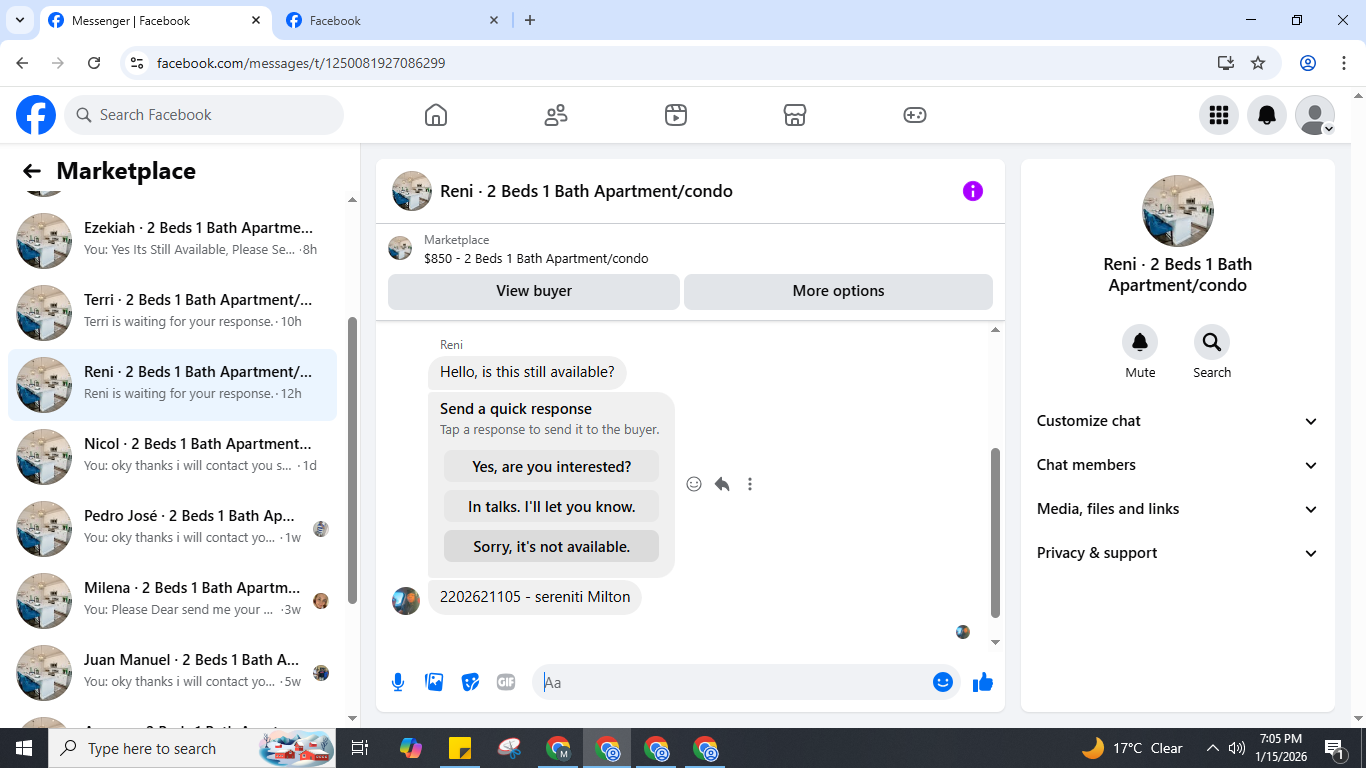The image size is (1366, 768).
Task: Click the 'Hello, is this still available?' message
Action: point(527,372)
